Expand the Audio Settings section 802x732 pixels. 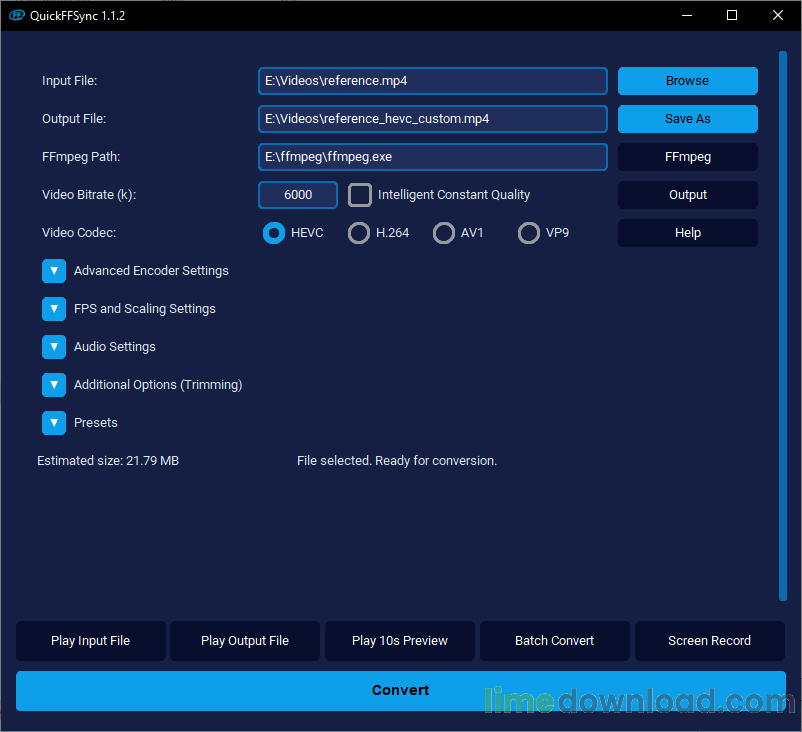54,347
